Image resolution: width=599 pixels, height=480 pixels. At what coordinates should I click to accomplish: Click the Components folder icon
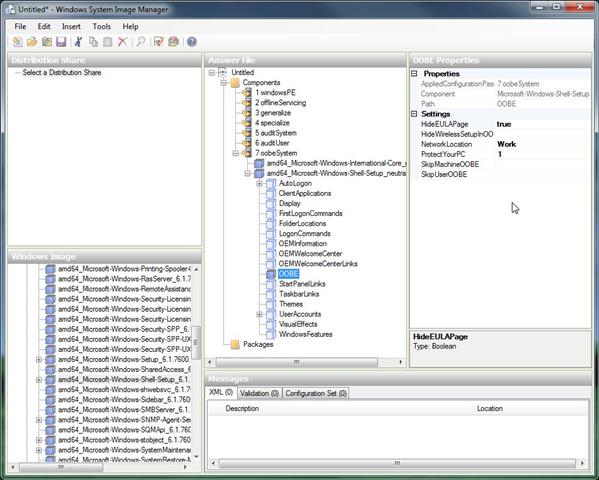pyautogui.click(x=235, y=83)
